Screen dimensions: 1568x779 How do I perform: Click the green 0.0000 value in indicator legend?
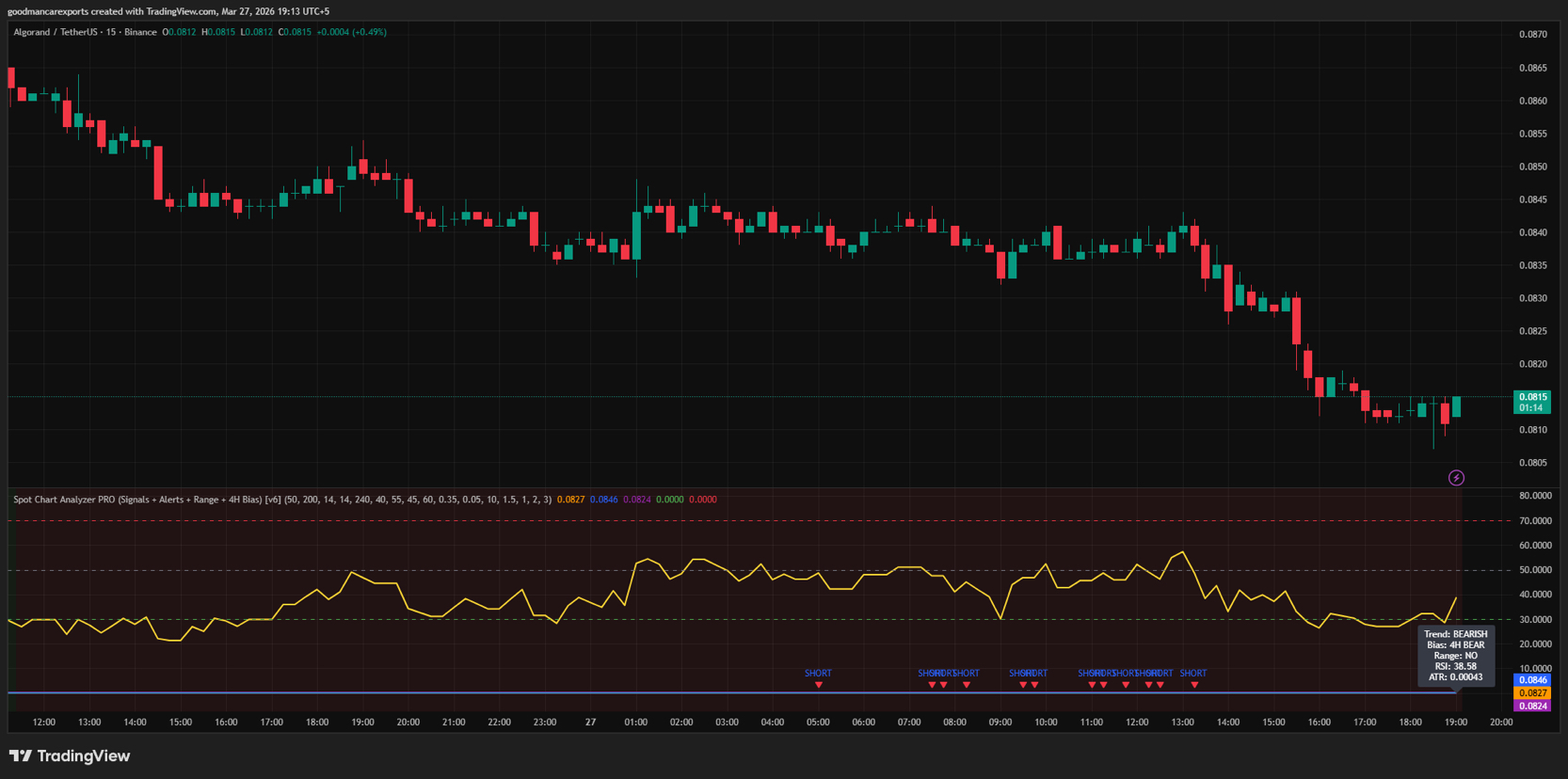click(x=670, y=500)
